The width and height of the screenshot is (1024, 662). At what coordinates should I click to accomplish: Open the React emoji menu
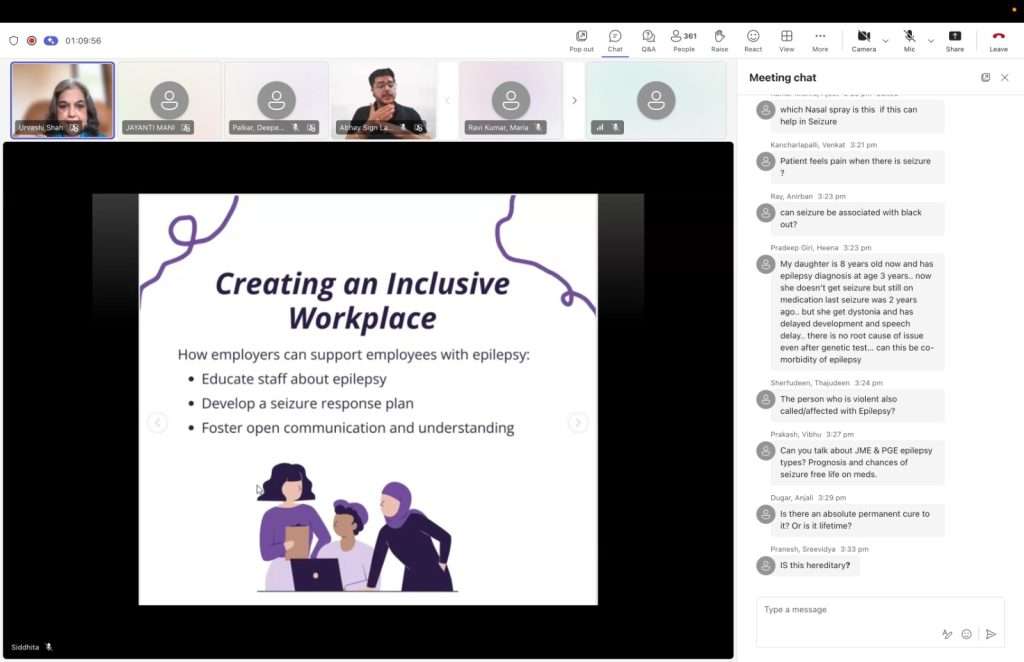753,40
